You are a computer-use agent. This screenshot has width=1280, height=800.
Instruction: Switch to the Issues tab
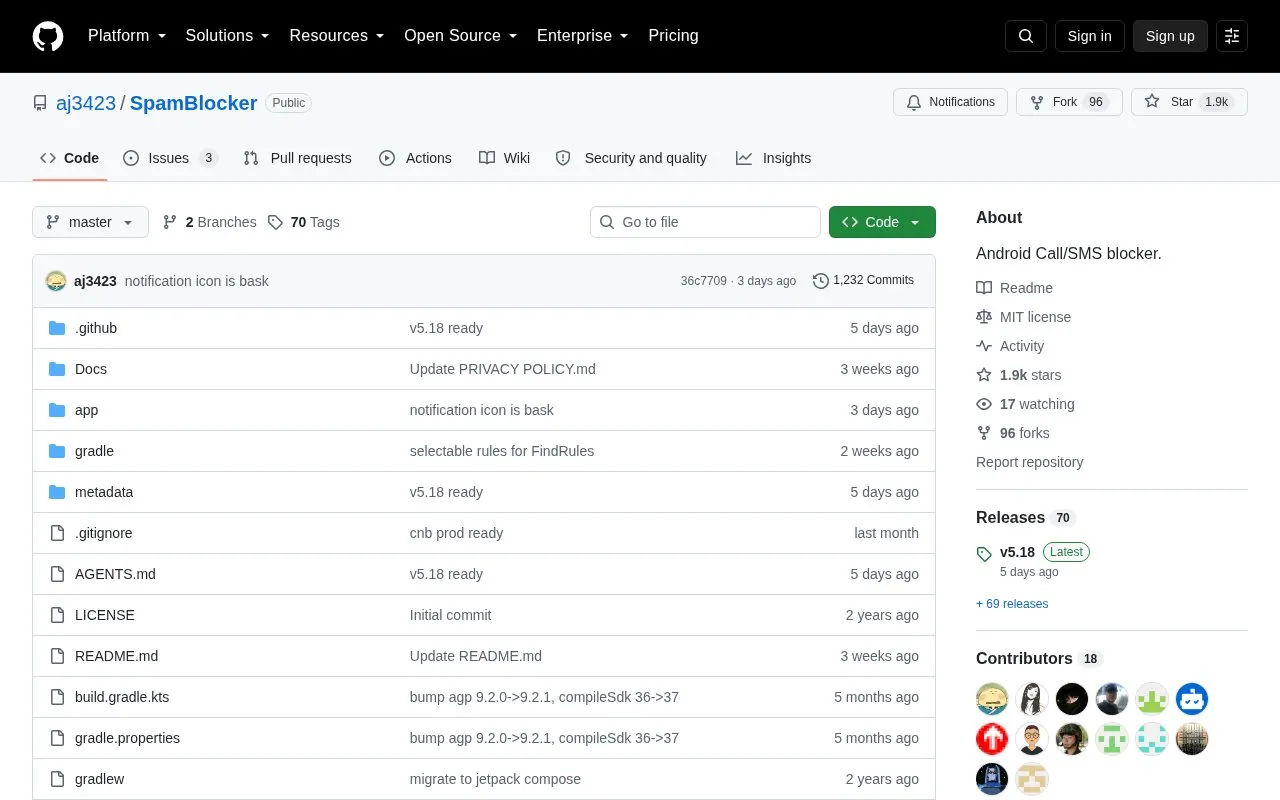point(170,158)
